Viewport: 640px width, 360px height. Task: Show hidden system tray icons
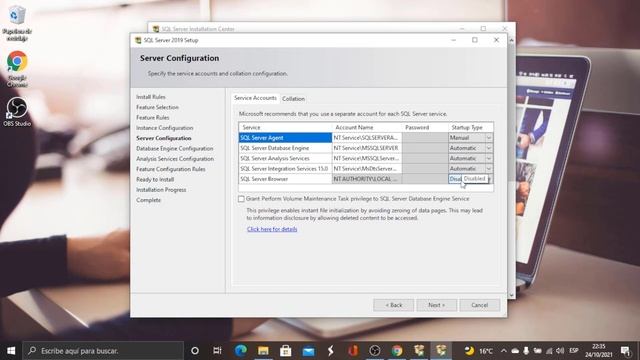pyautogui.click(x=504, y=351)
